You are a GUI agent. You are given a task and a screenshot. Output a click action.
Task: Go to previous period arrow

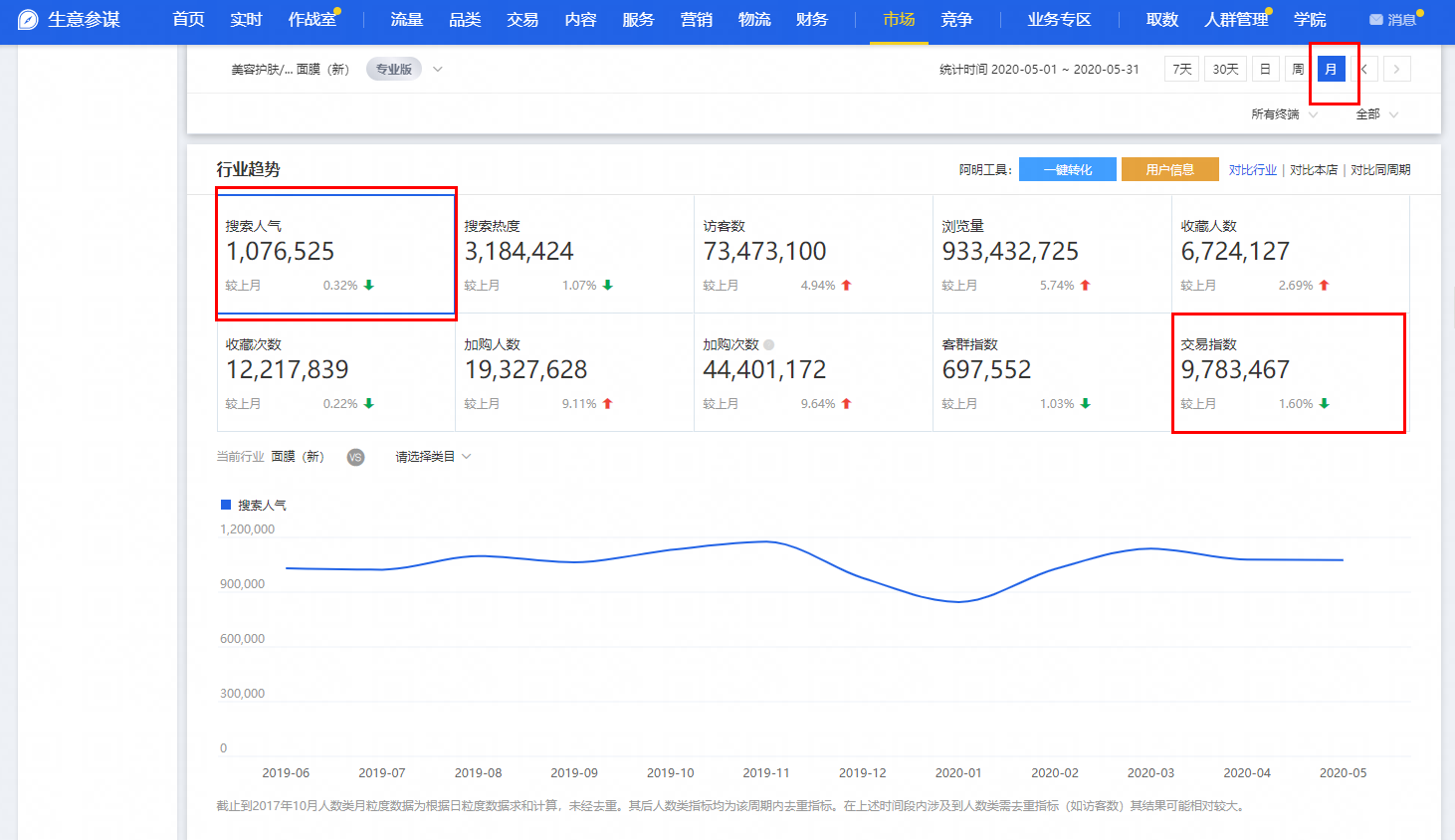pyautogui.click(x=1364, y=69)
